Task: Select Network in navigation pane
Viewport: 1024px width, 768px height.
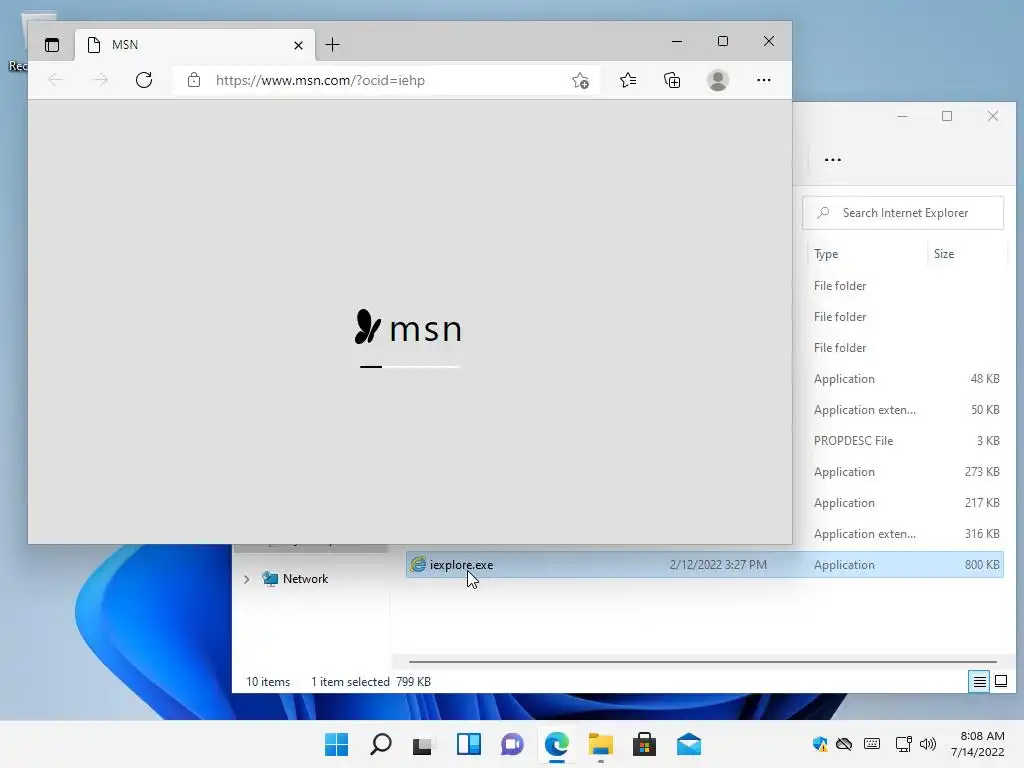Action: click(305, 579)
